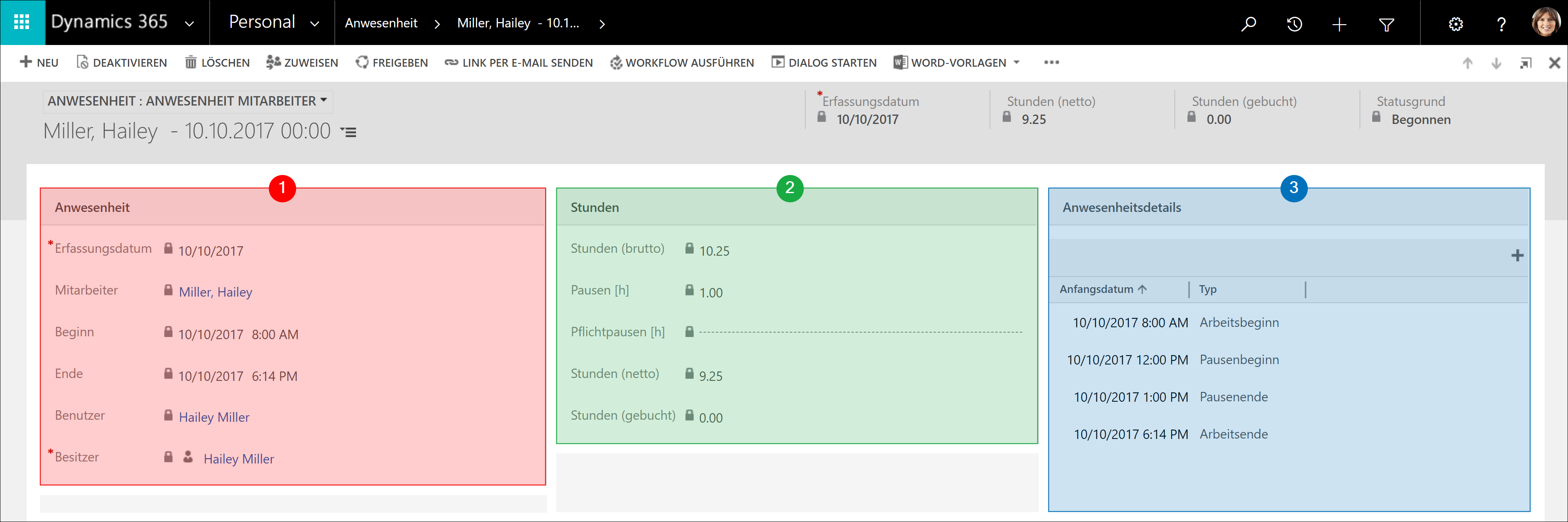The image size is (1568, 522).
Task: Click Anwesenheit in the breadcrumb
Action: [x=381, y=23]
